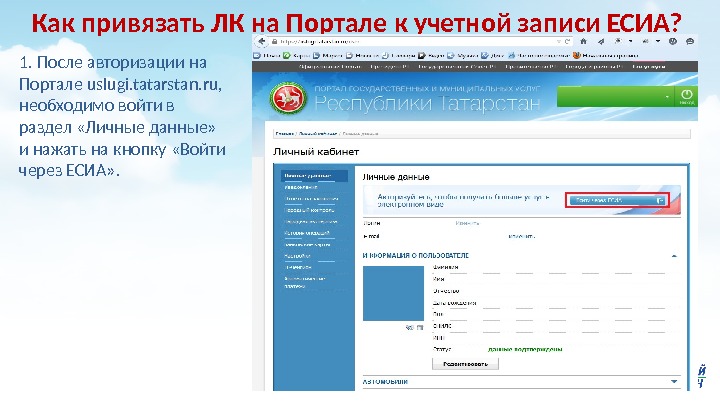Open 'Государственный Совет РТ' in the top bar
Screen dimensions: 720x405
456,67
